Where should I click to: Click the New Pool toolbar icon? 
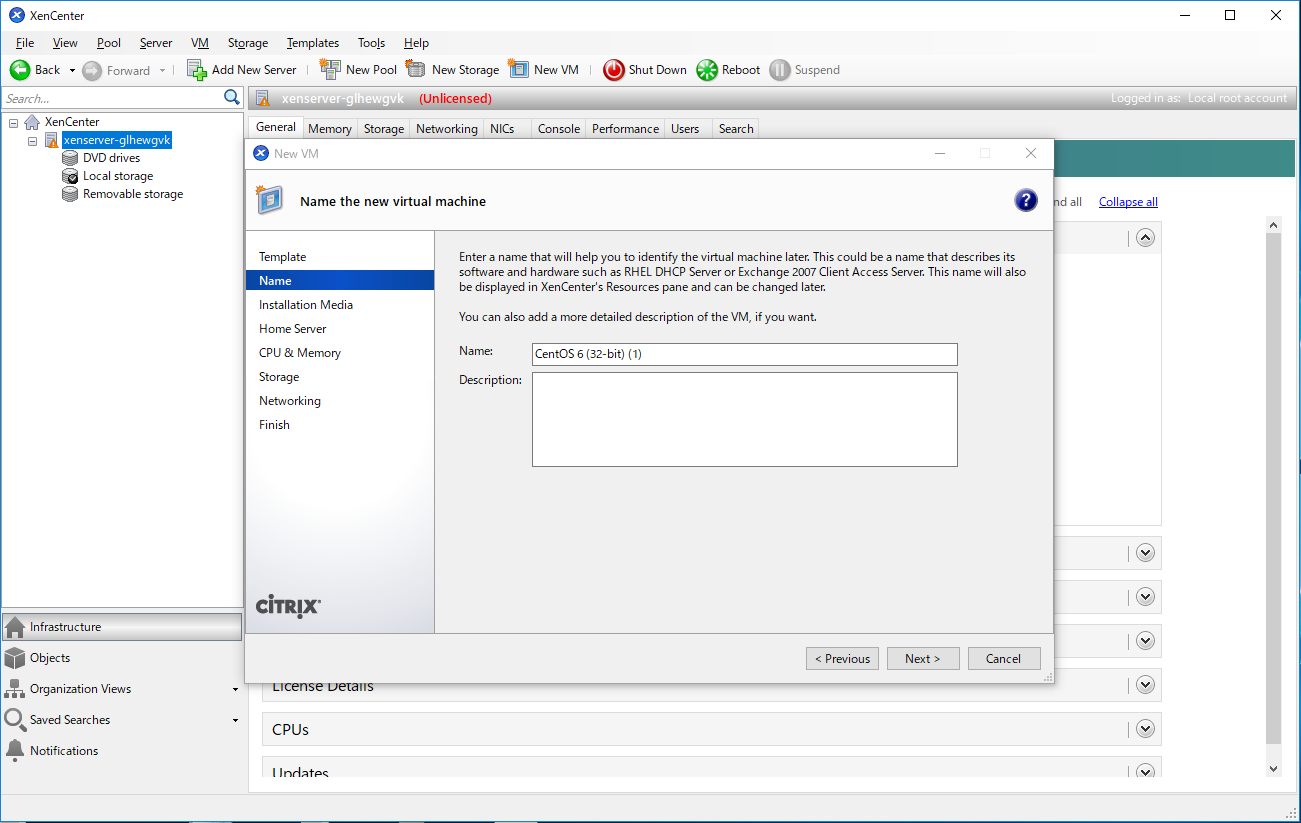click(x=330, y=69)
